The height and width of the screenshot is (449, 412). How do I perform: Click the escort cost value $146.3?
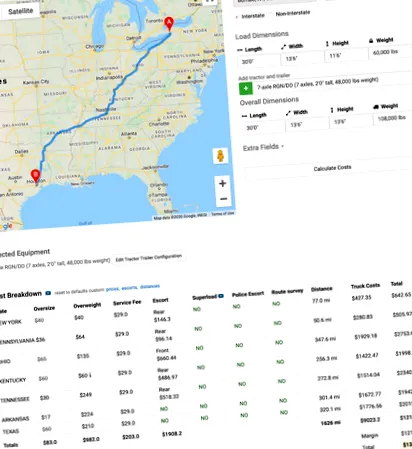pos(162,319)
